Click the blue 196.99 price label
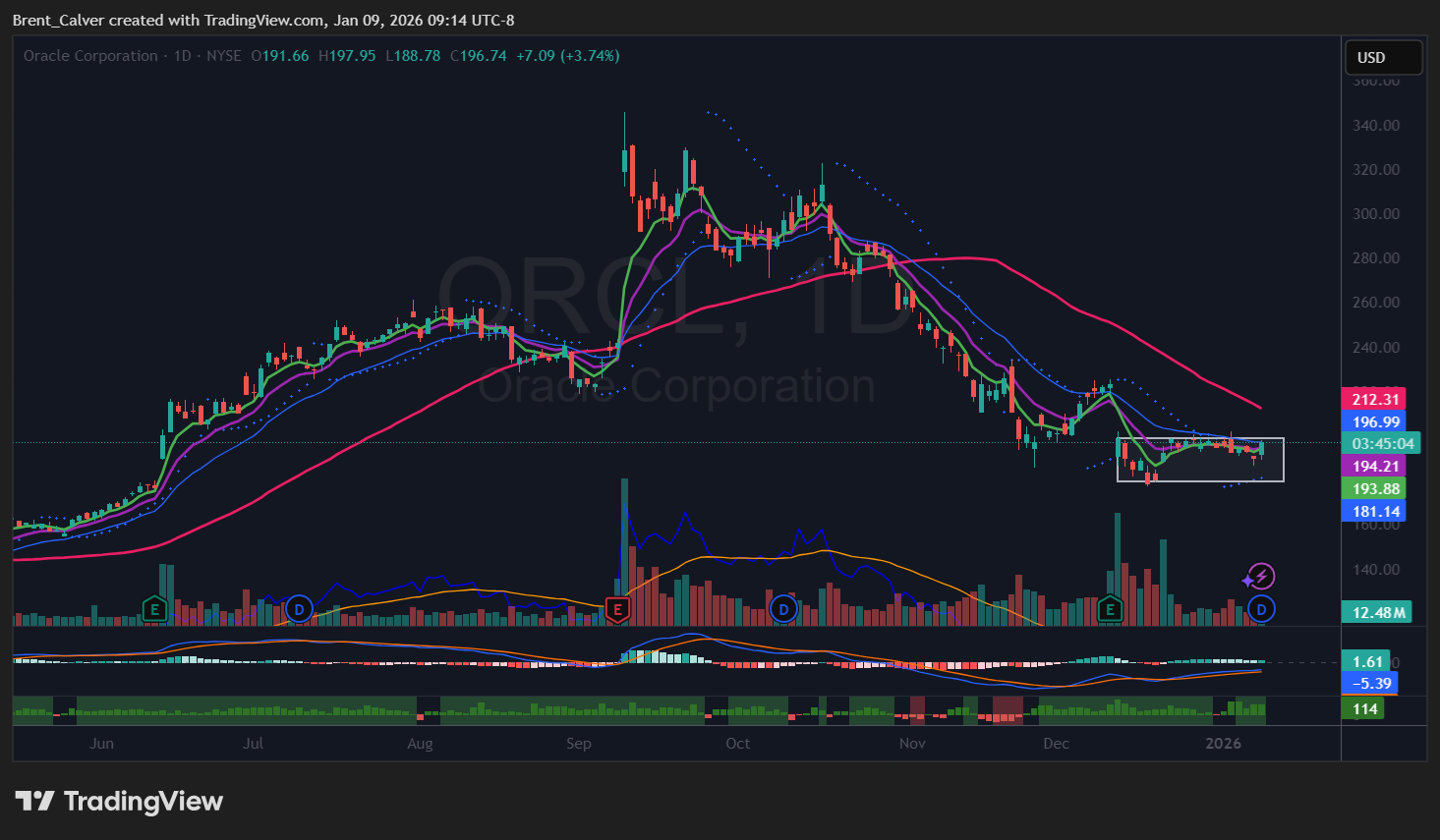Viewport: 1440px width, 840px height. (x=1375, y=421)
